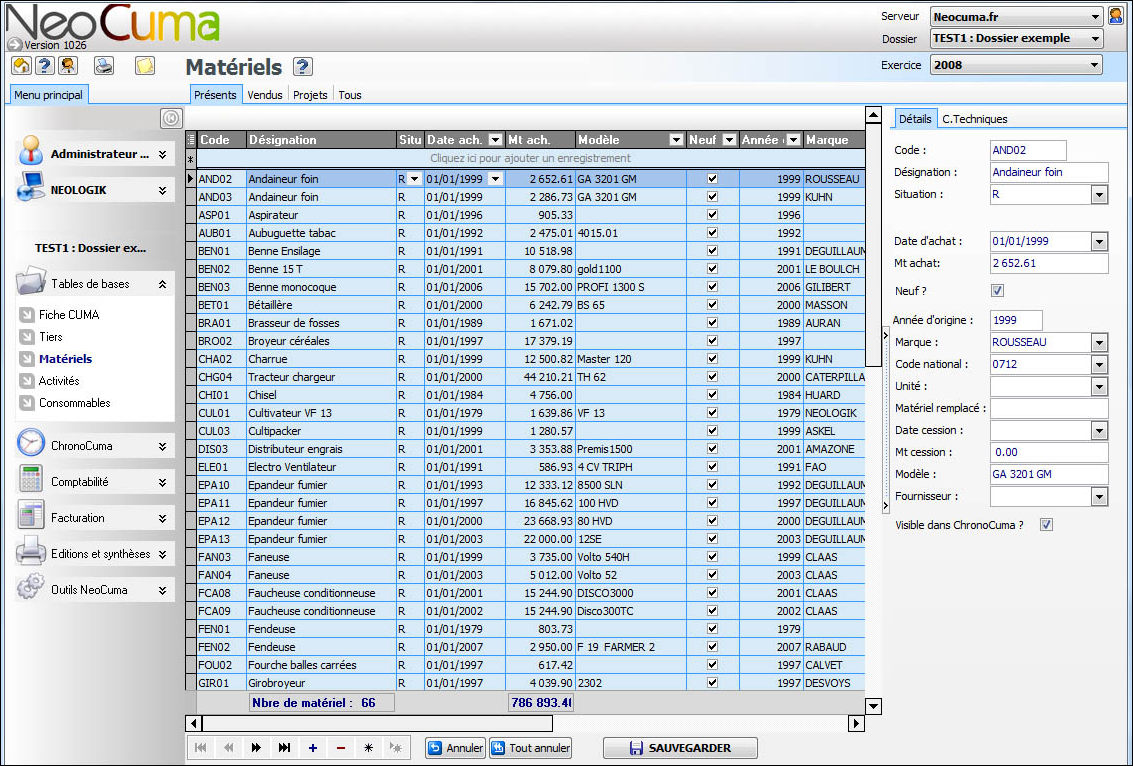Open Modèle column filter dropdown

[x=676, y=140]
